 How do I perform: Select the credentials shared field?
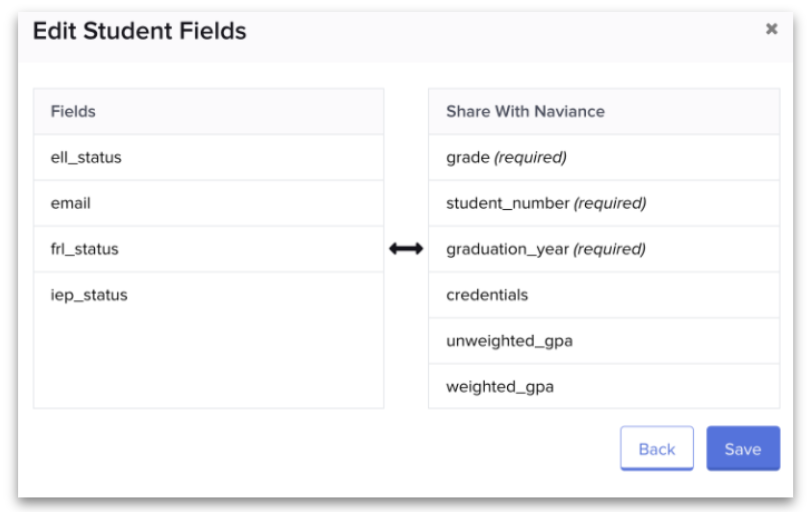click(x=487, y=295)
